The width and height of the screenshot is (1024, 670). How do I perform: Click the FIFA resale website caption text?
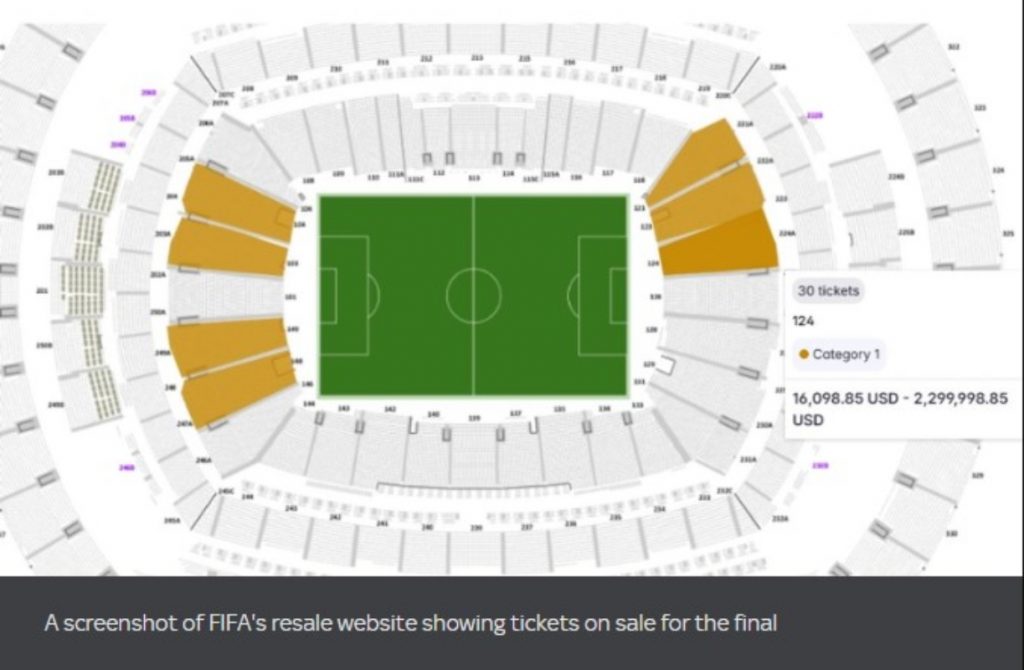410,624
